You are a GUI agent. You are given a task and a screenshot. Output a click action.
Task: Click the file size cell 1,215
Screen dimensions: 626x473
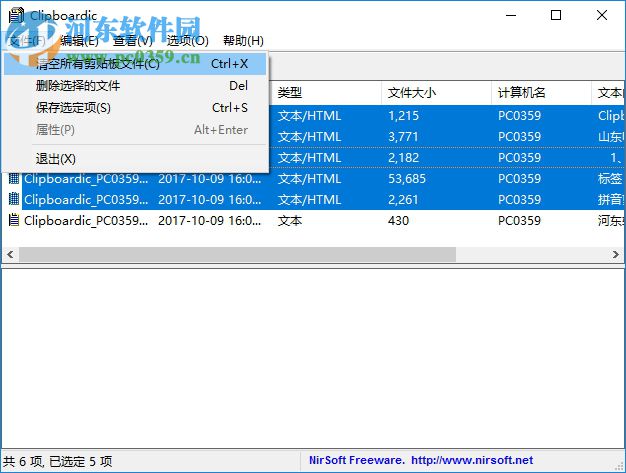coord(403,116)
